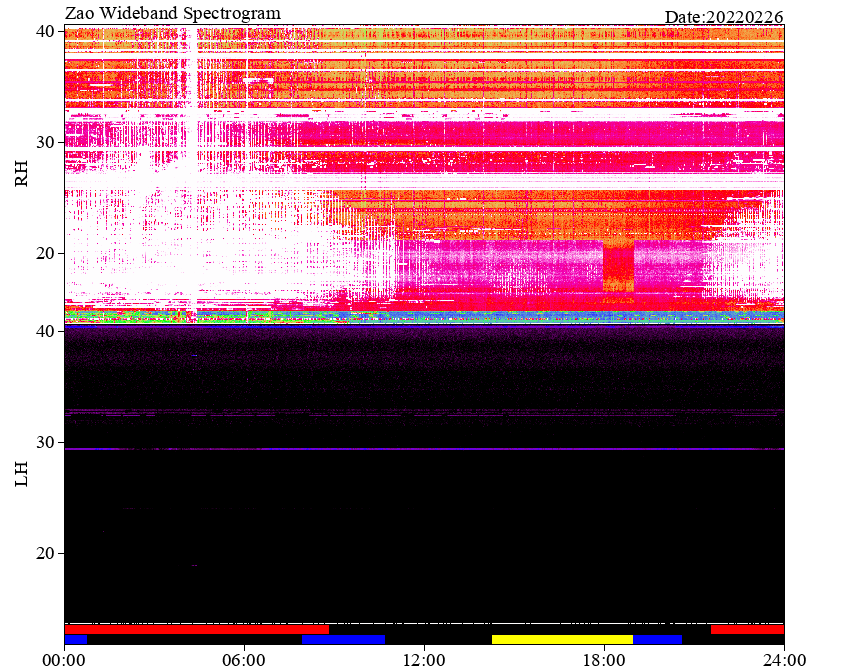Viewport: 848px width, 668px height.
Task: Select the 20 tick label on LH axis
Action: (x=45, y=553)
